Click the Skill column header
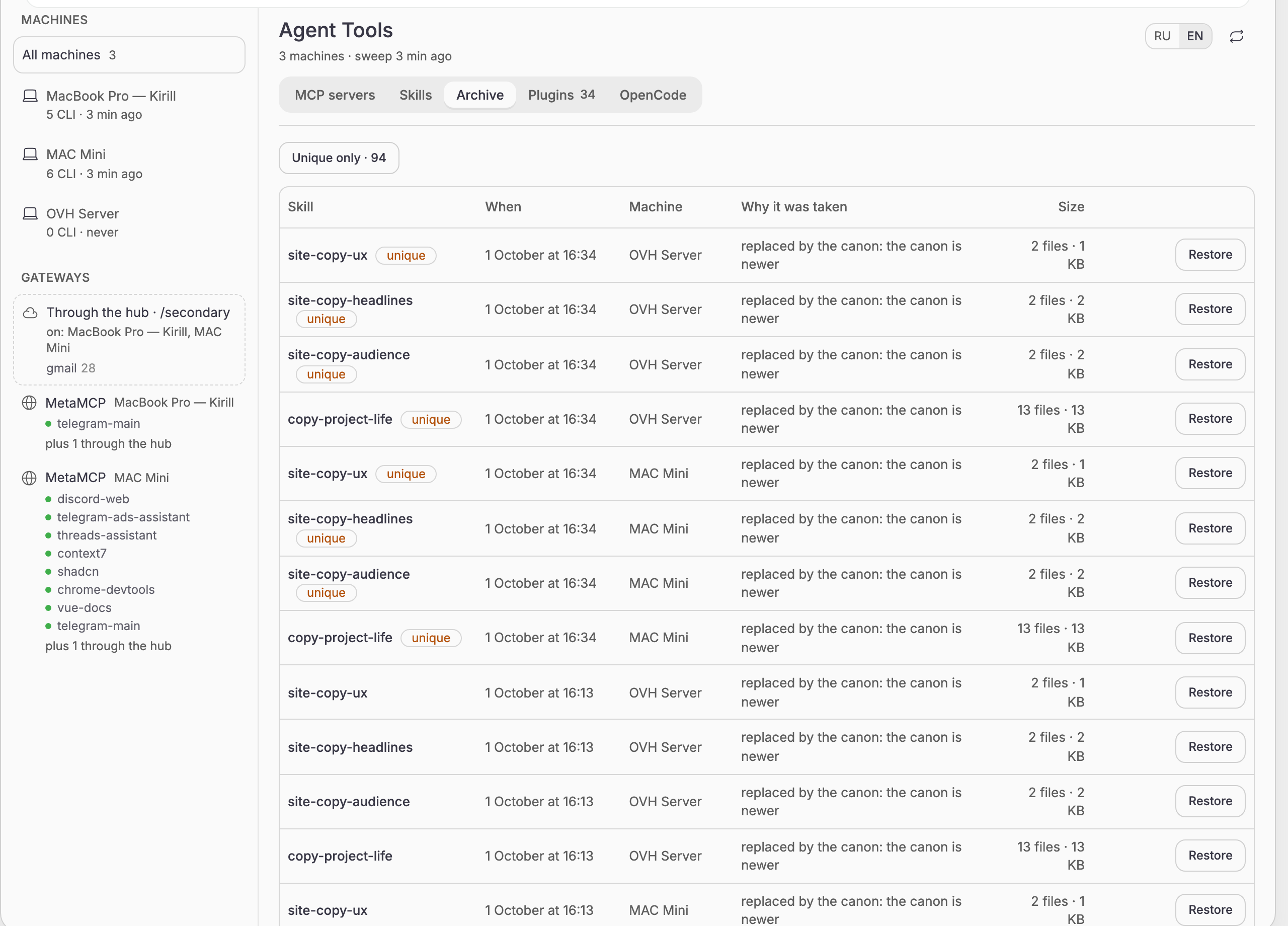Viewport: 1288px width, 926px height. [x=300, y=207]
